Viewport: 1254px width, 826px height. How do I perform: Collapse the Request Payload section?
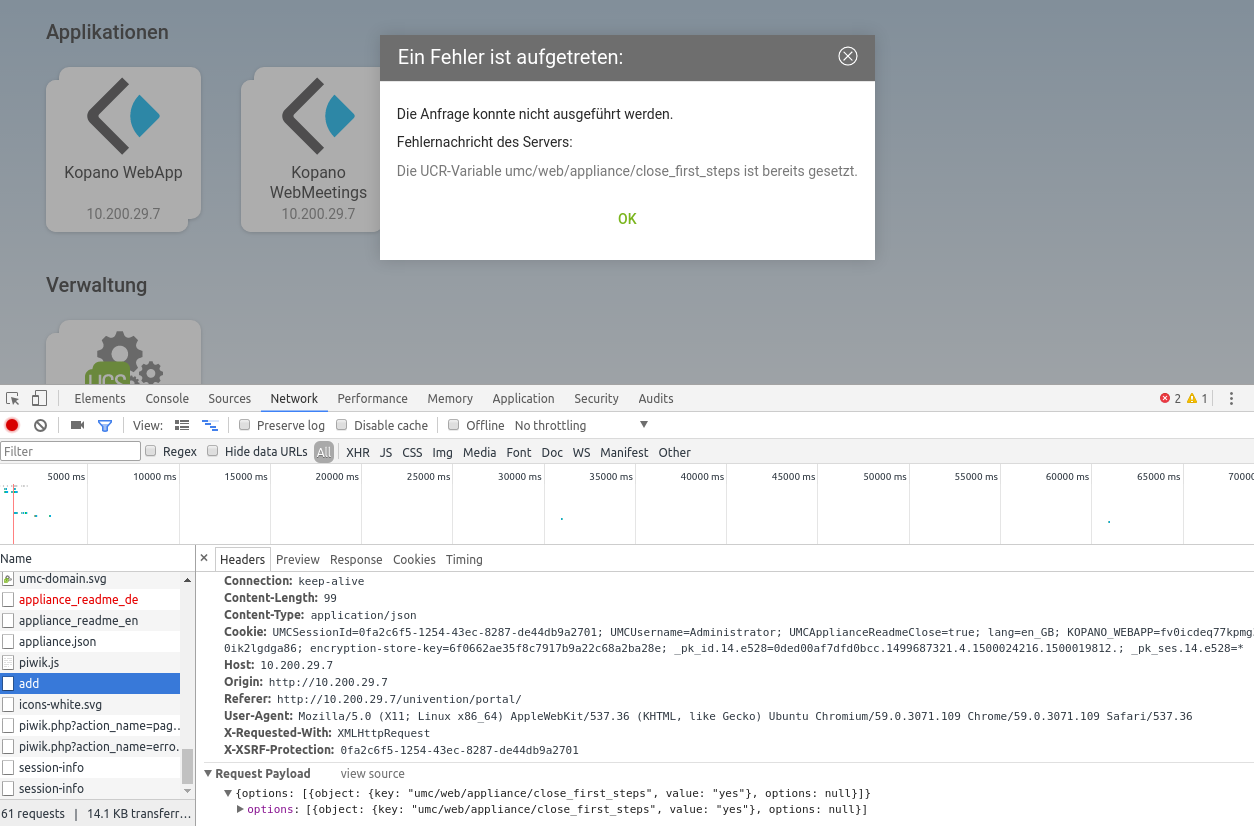point(209,774)
